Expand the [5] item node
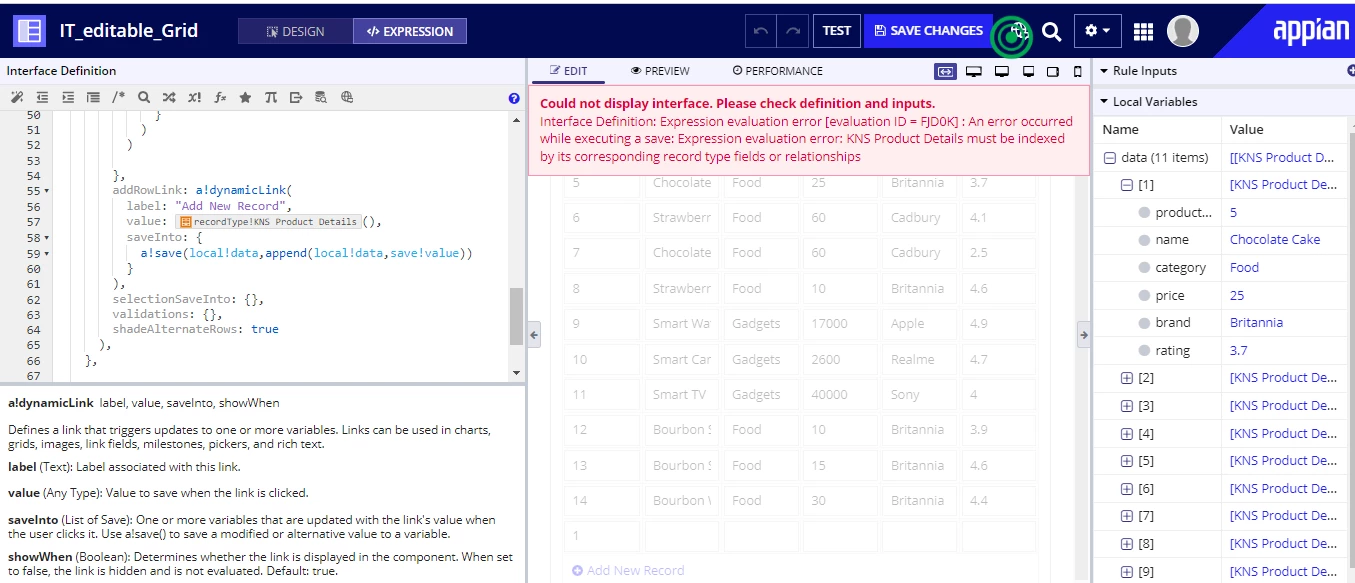Viewport: 1355px width, 583px height. (1127, 461)
